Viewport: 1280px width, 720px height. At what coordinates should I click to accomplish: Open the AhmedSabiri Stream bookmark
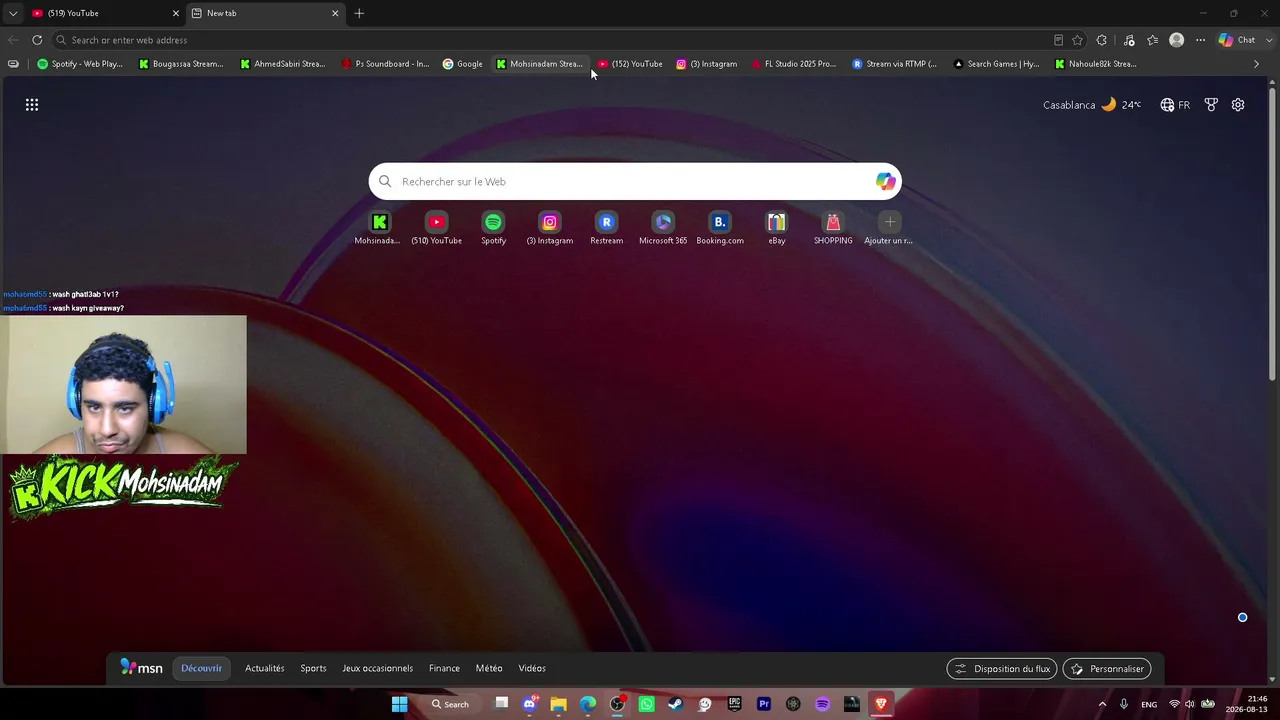click(x=283, y=64)
